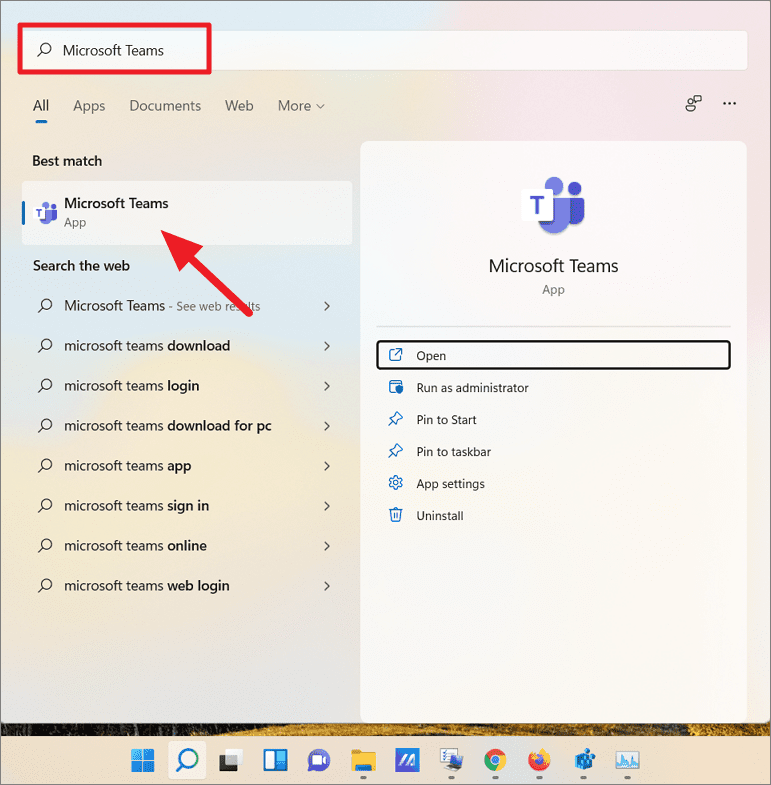The image size is (771, 785).
Task: Expand chevron next to 'download for pc'
Action: click(327, 426)
